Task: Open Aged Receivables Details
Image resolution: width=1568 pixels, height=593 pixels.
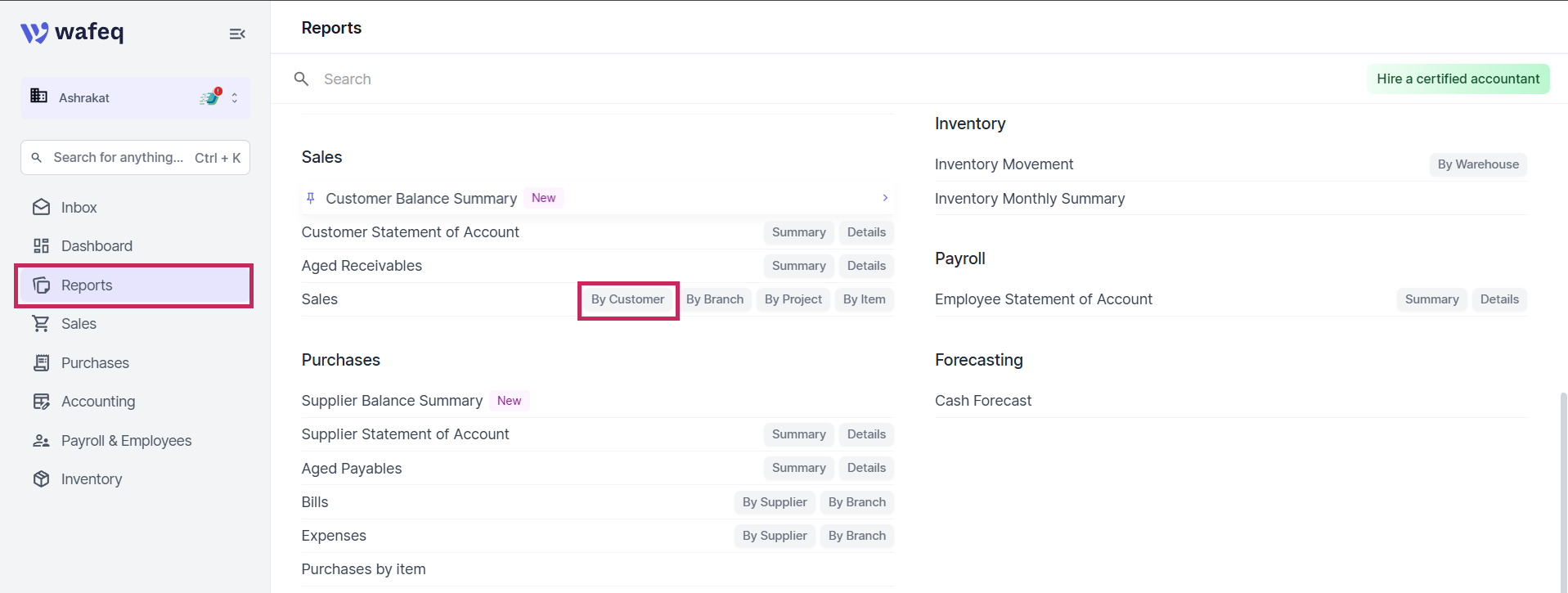Action: point(866,266)
